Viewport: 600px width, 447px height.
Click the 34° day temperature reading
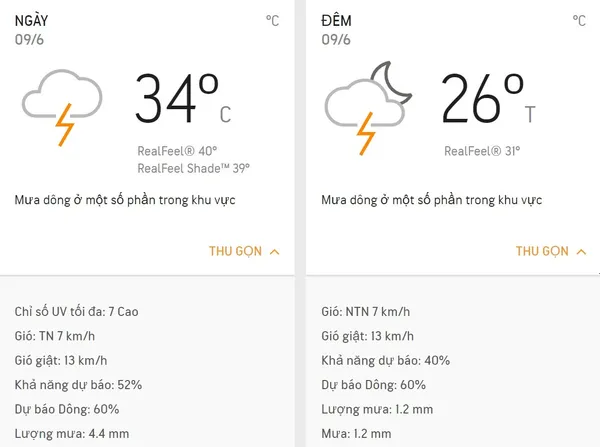click(183, 99)
